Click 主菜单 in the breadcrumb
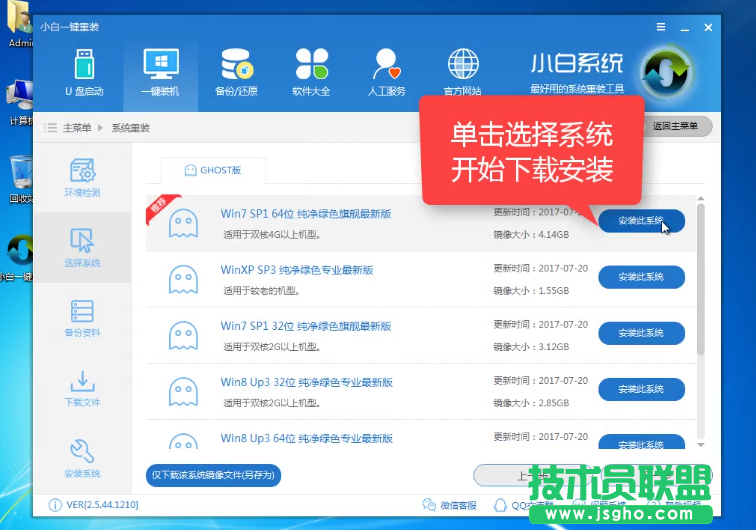This screenshot has width=756, height=530. coord(77,128)
